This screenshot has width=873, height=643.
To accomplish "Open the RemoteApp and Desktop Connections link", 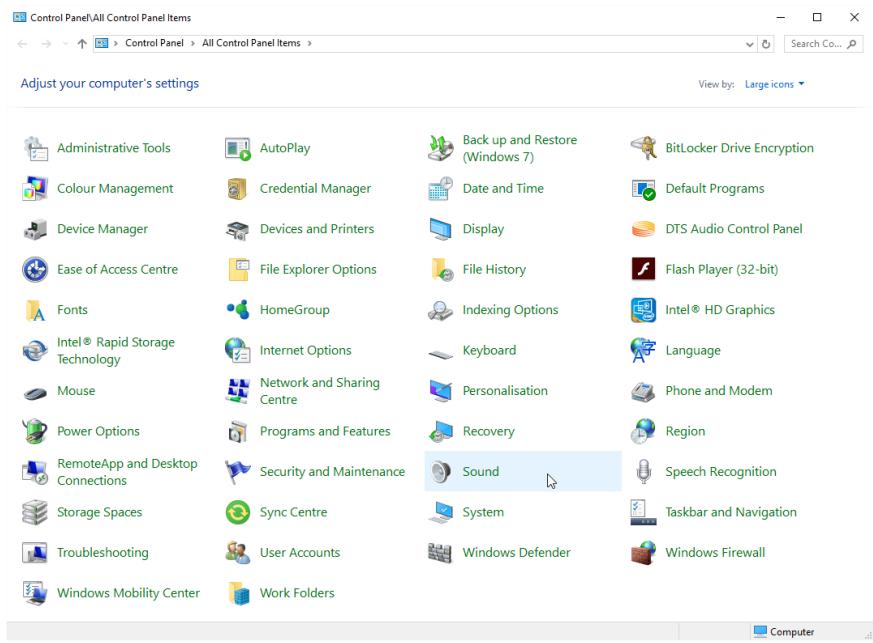I will (127, 472).
